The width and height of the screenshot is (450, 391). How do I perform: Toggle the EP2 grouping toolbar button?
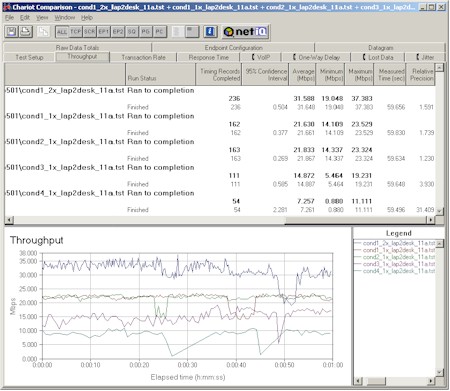[118, 32]
